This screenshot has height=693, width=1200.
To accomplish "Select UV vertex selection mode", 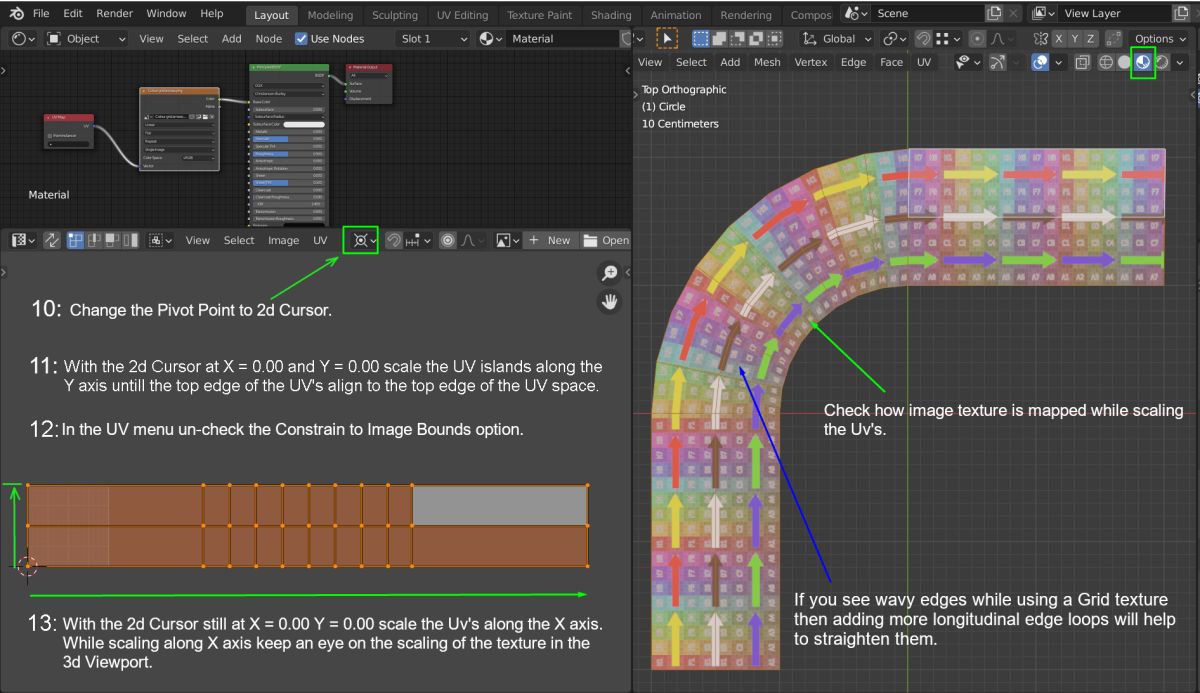I will pyautogui.click(x=76, y=240).
